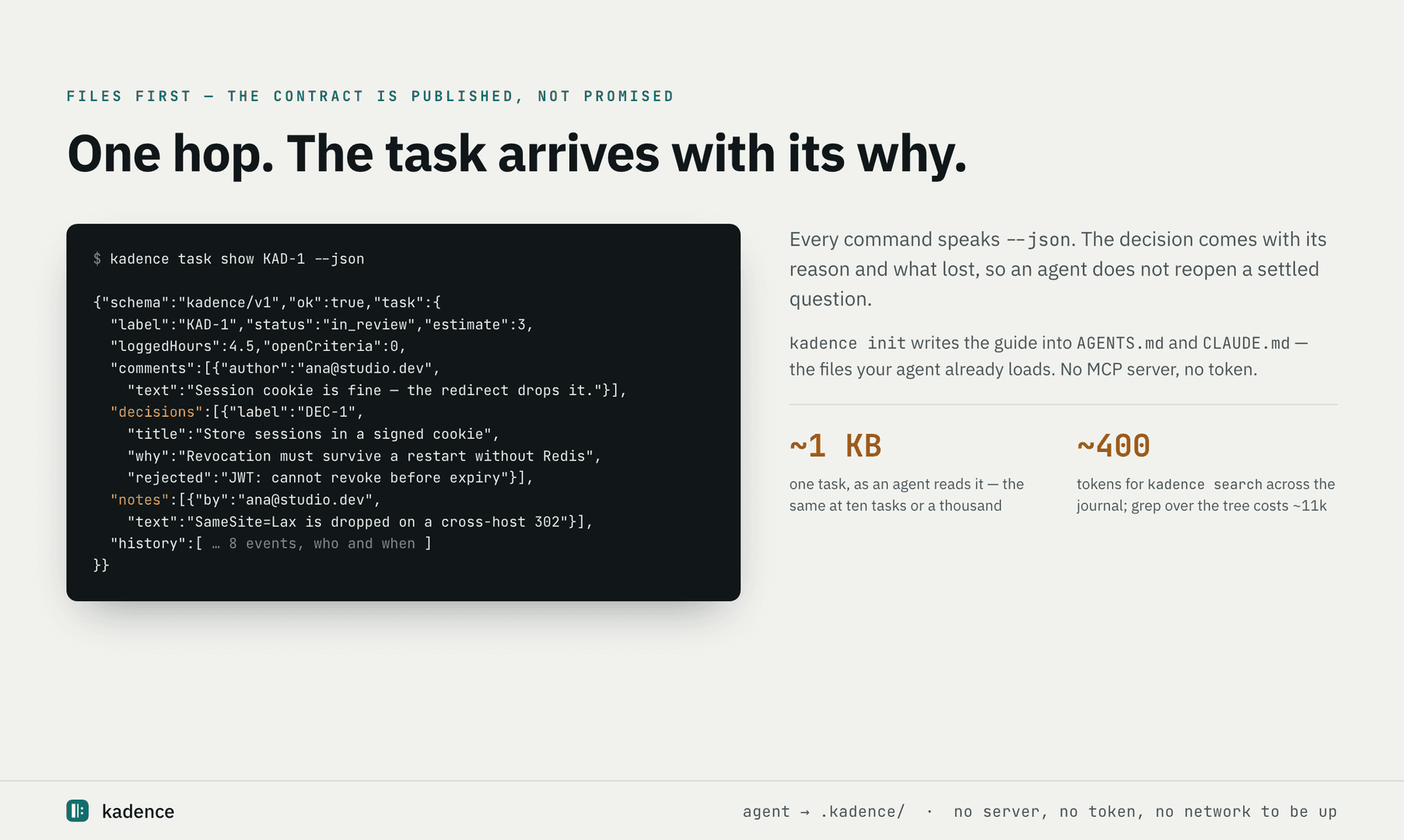Click the 'kadence init' inline code text
1404x840 pixels.
[x=848, y=343]
